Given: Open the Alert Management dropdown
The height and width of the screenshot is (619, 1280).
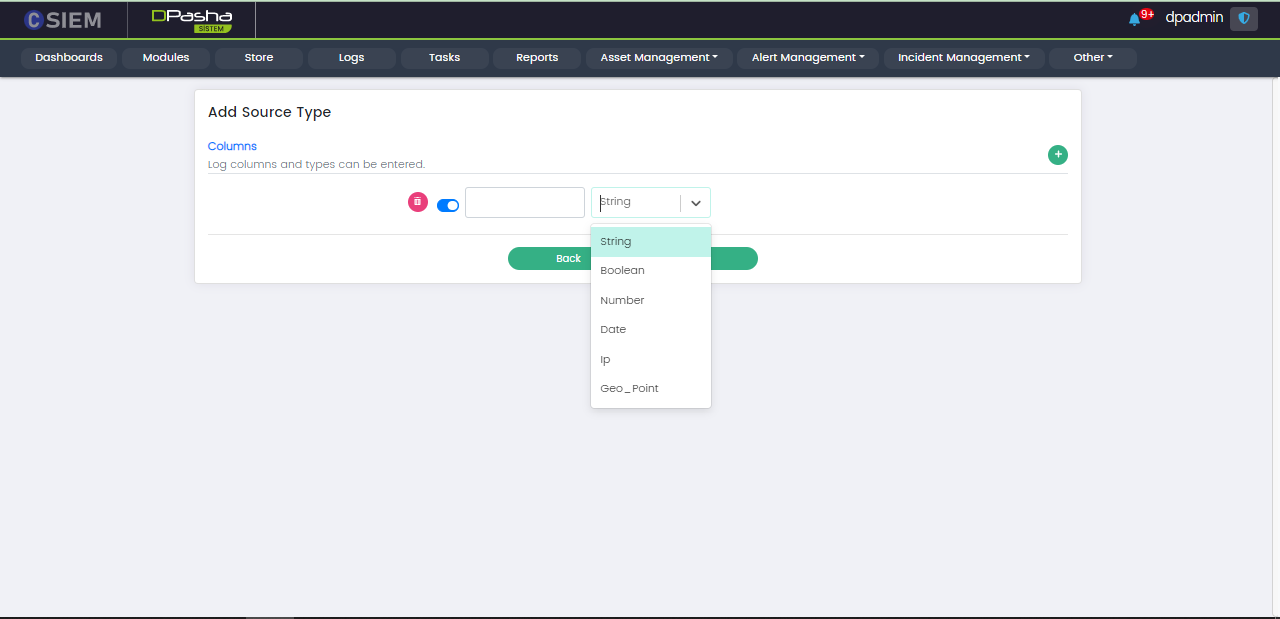Looking at the screenshot, I should coord(808,58).
